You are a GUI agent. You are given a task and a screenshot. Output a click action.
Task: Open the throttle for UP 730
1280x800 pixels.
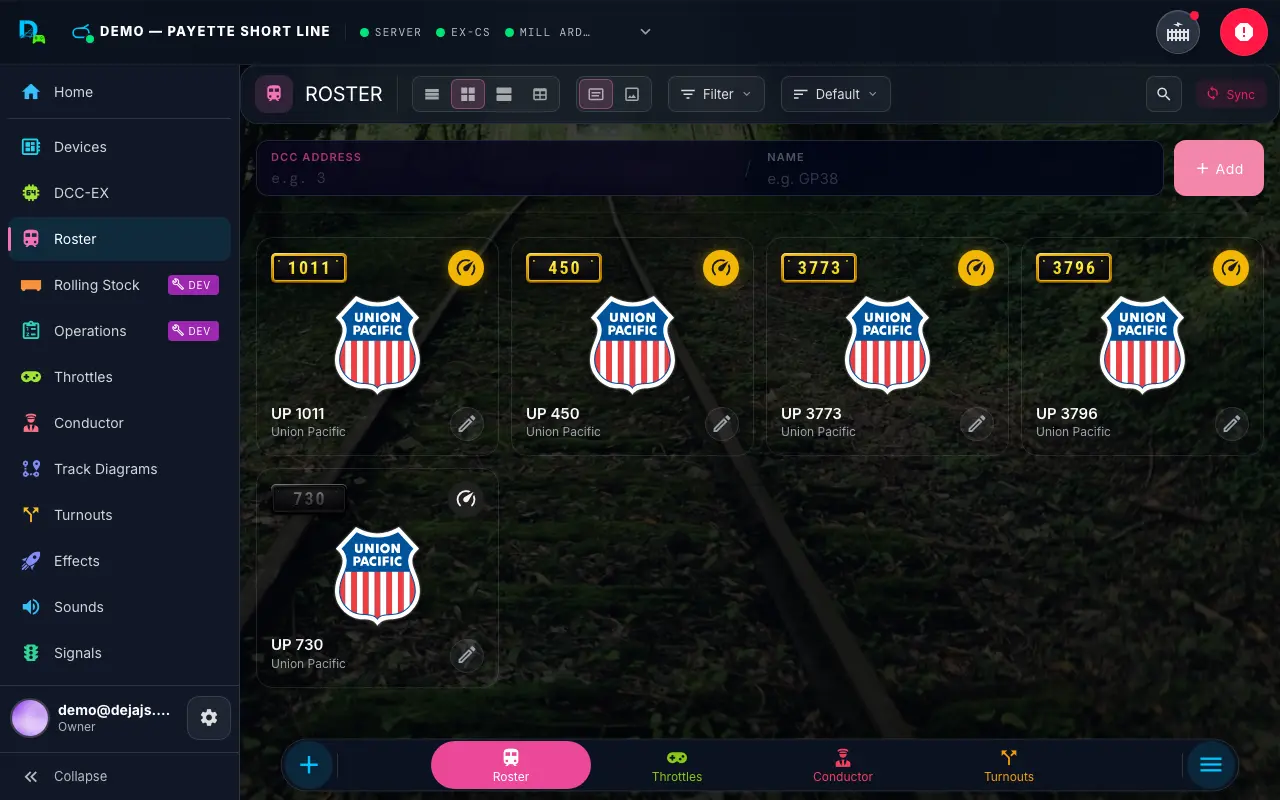(x=466, y=499)
